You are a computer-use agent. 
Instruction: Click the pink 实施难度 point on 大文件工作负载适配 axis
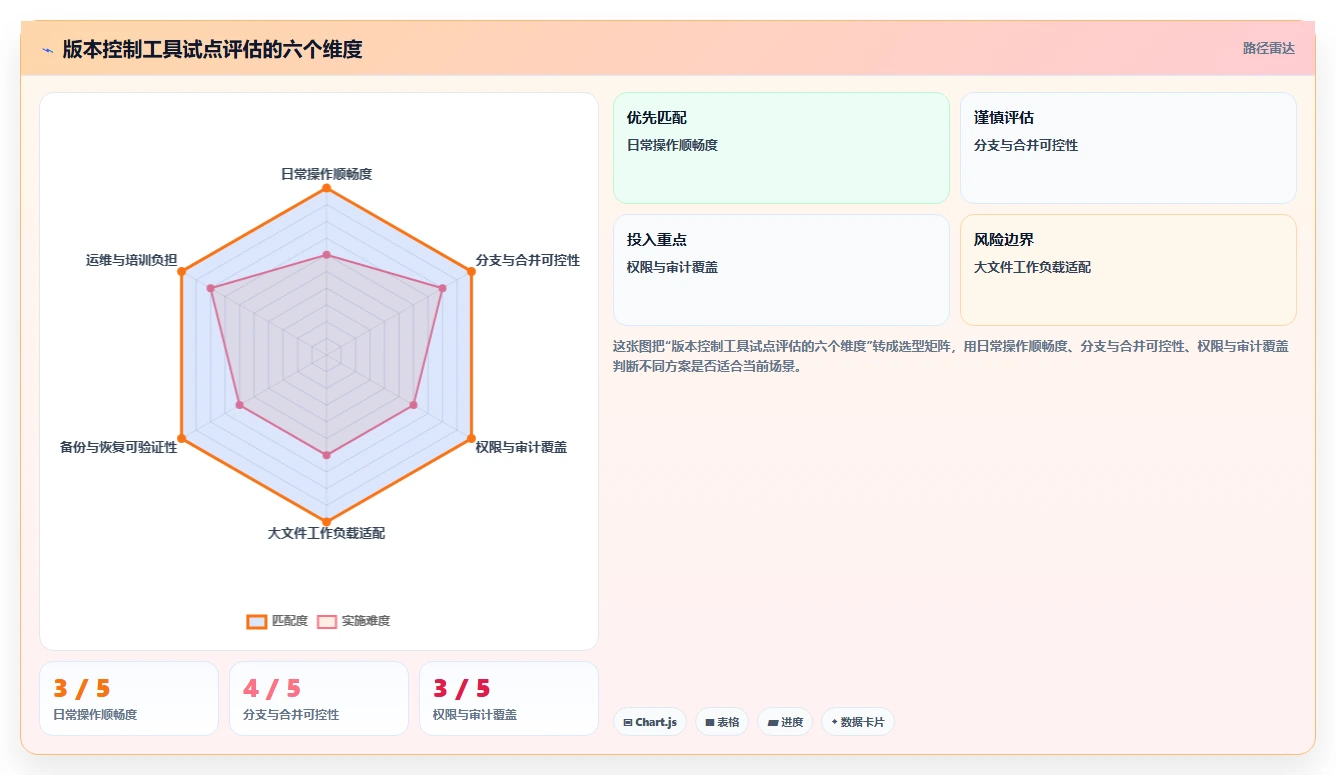tap(326, 455)
